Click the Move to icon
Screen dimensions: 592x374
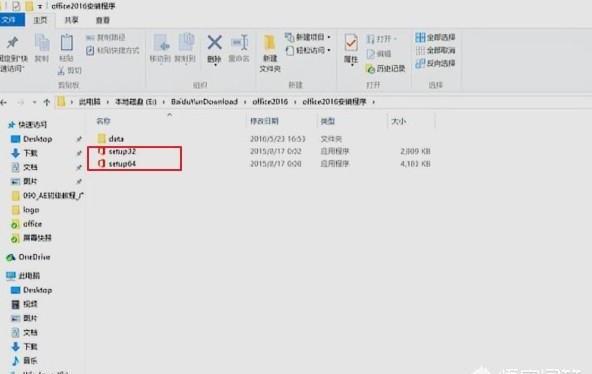point(161,42)
